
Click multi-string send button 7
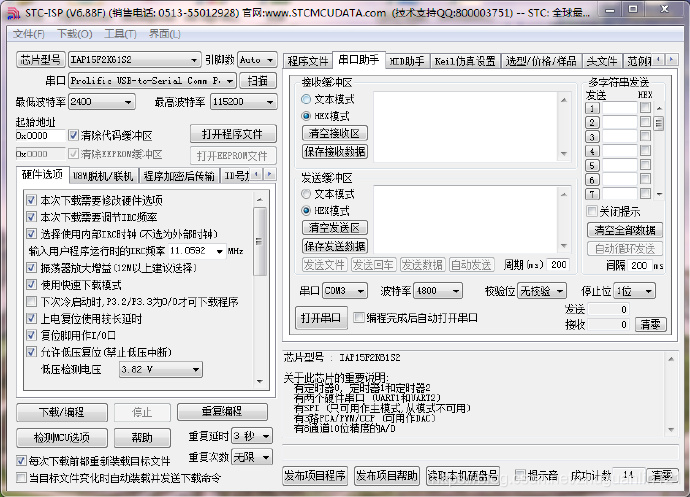point(592,194)
